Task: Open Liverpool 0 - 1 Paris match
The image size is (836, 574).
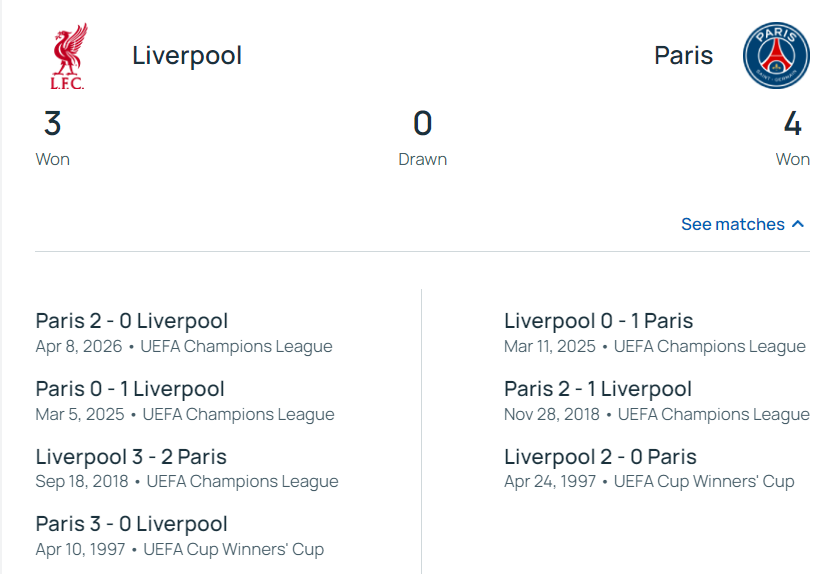Action: (x=598, y=321)
